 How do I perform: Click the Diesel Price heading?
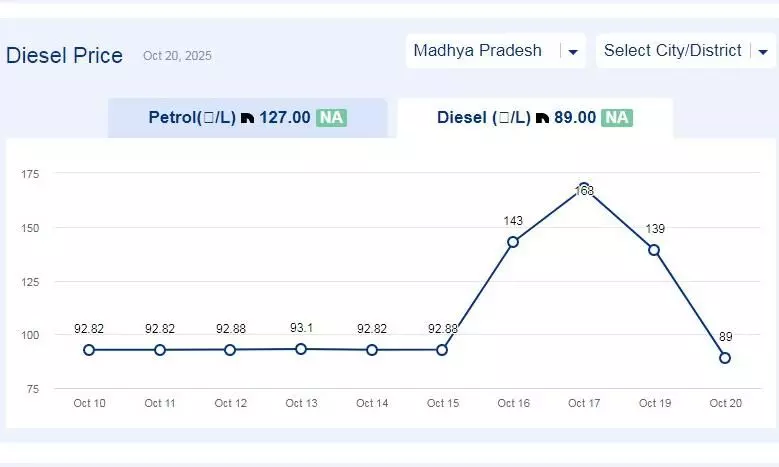[64, 56]
